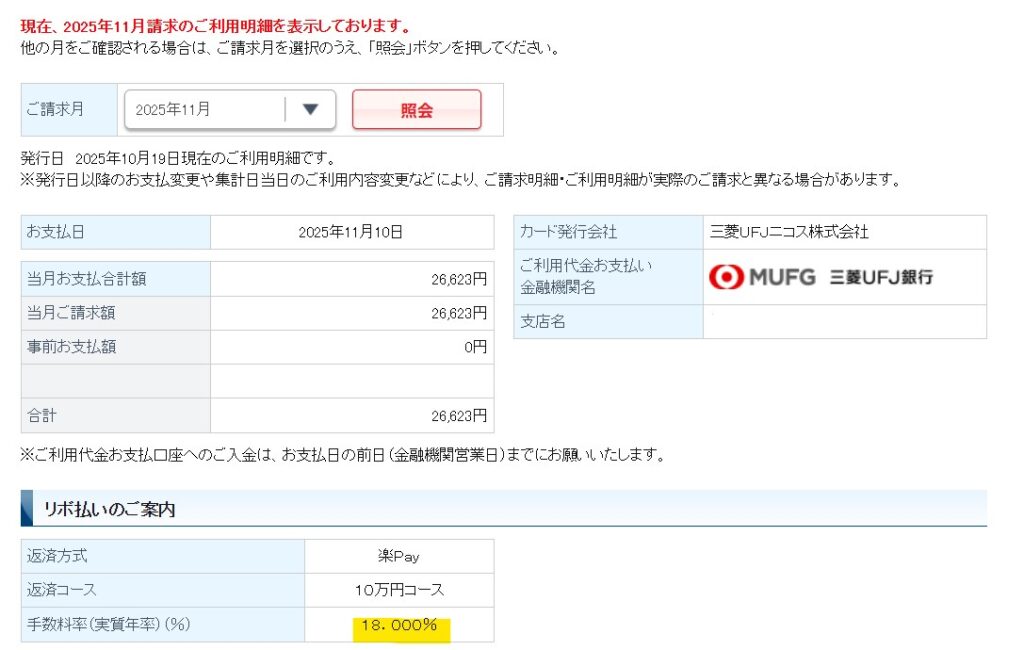Click the 合計 row total 26,623円

point(459,415)
